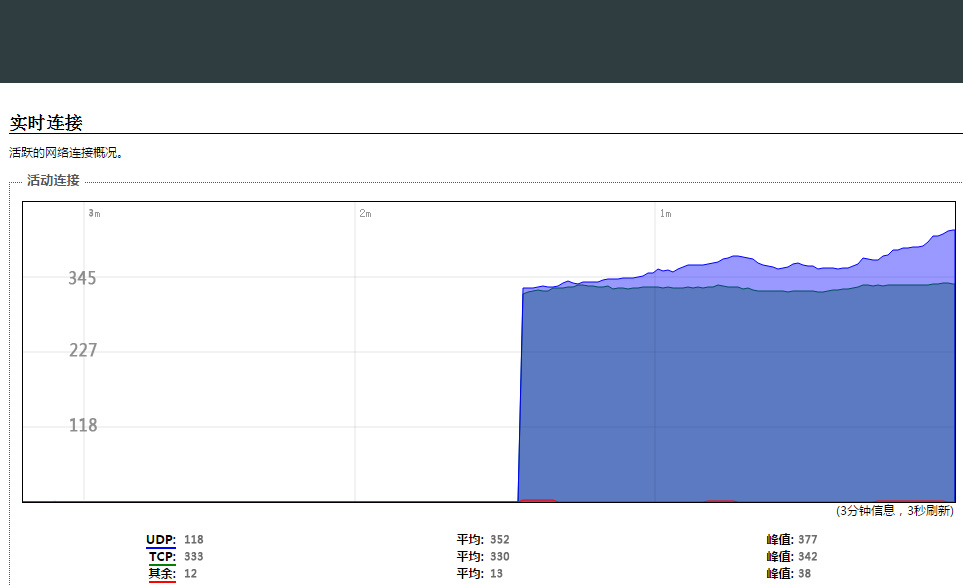The width and height of the screenshot is (963, 586).
Task: Select the UDP current value 118
Action: click(193, 539)
